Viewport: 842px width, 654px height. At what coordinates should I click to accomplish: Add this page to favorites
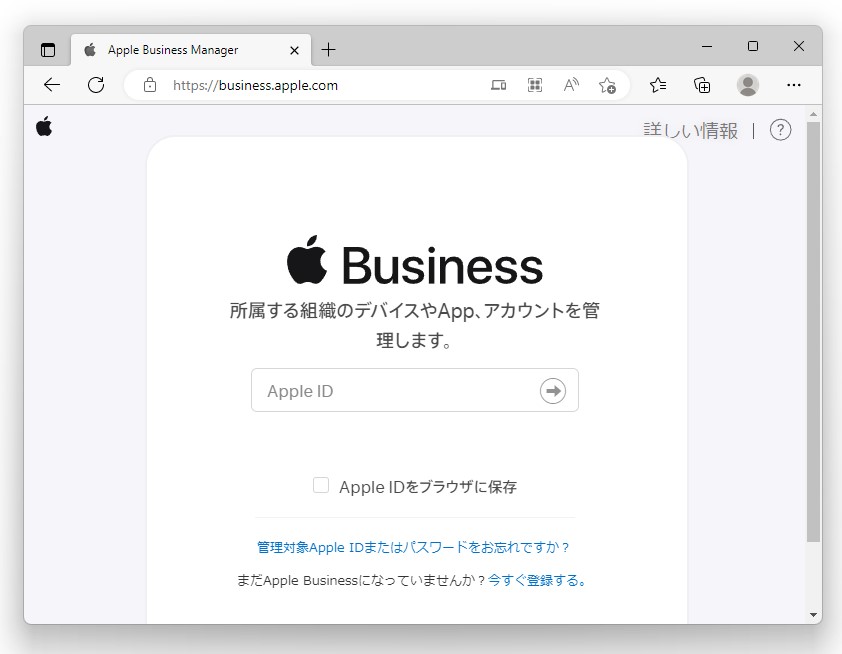pyautogui.click(x=608, y=86)
